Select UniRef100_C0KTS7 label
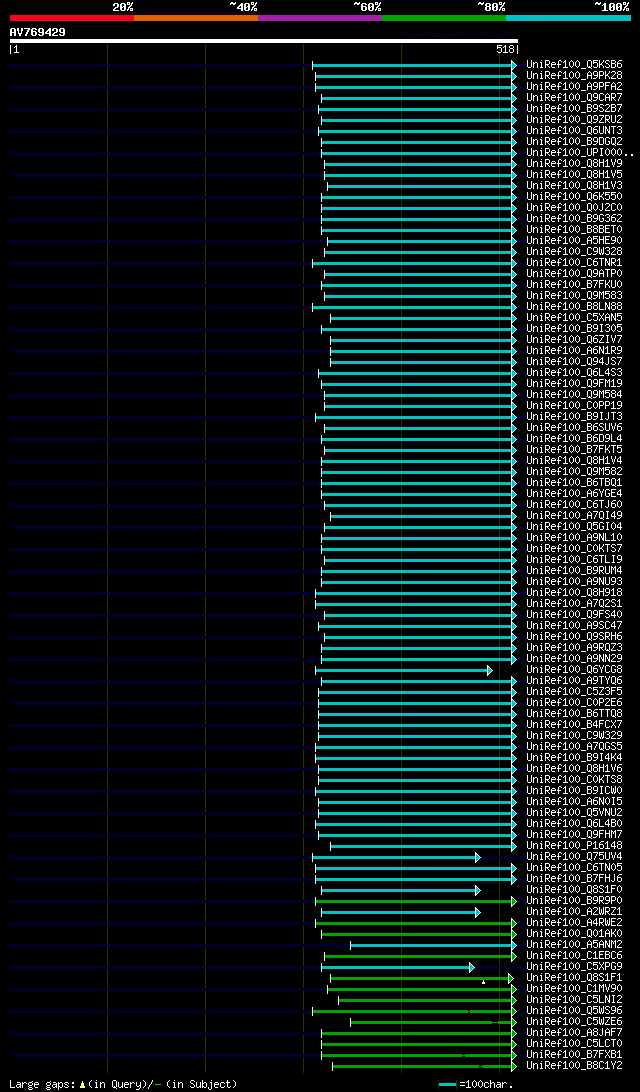Image resolution: width=640 pixels, height=1092 pixels. [575, 548]
